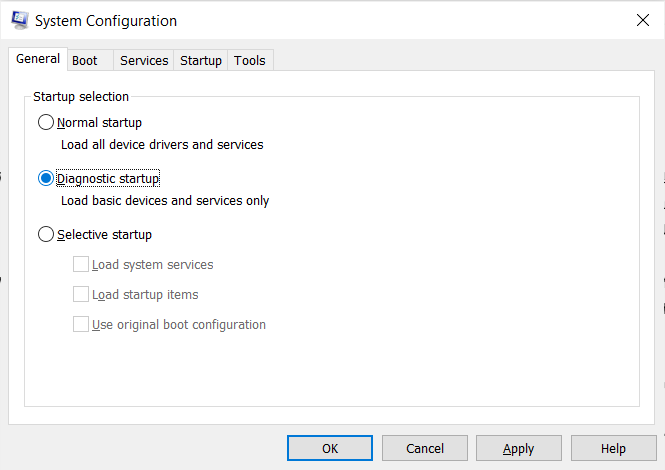
Task: Click the 'Load all device drivers' description
Action: [162, 145]
